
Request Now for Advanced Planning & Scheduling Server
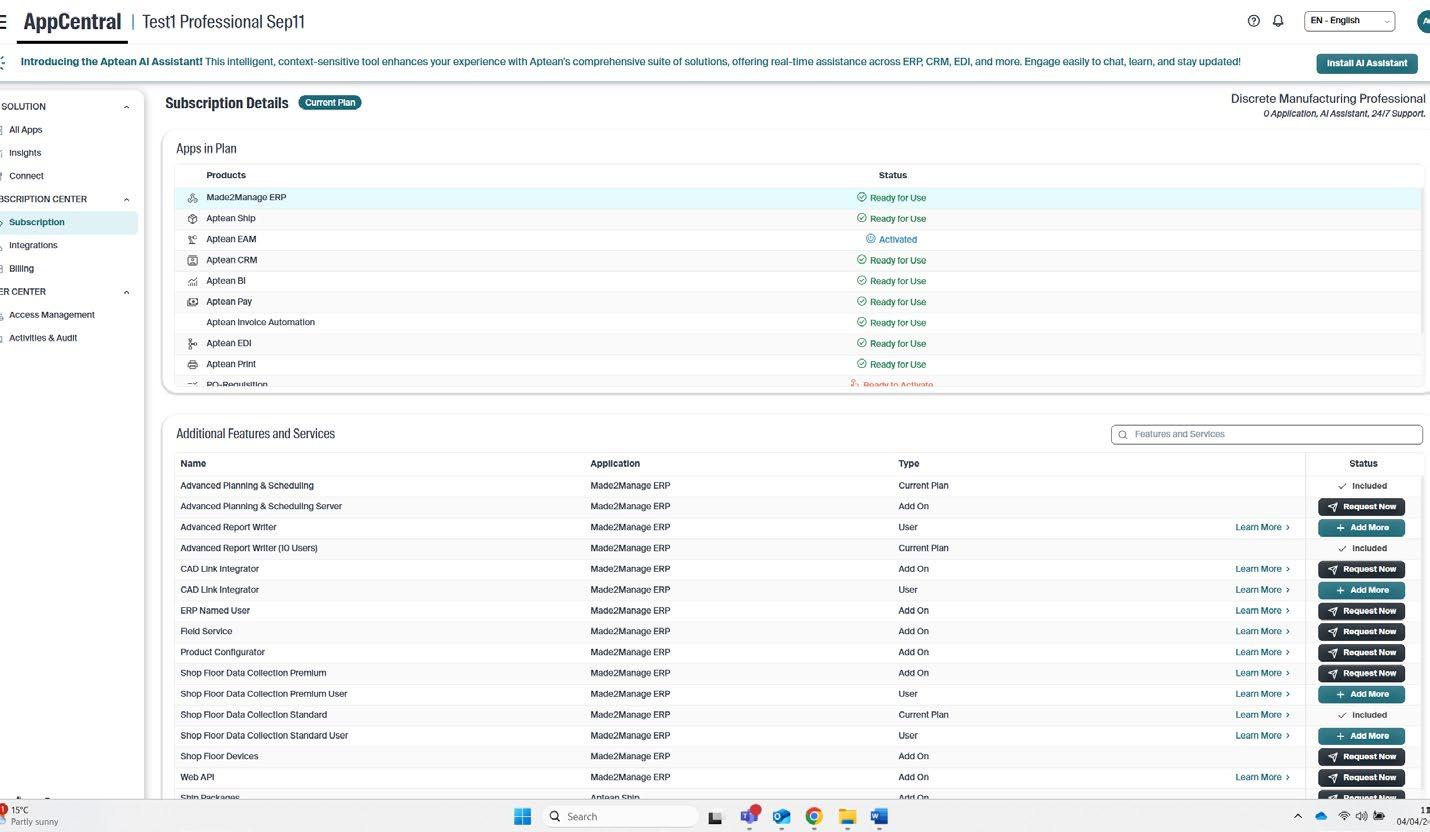(x=1361, y=507)
